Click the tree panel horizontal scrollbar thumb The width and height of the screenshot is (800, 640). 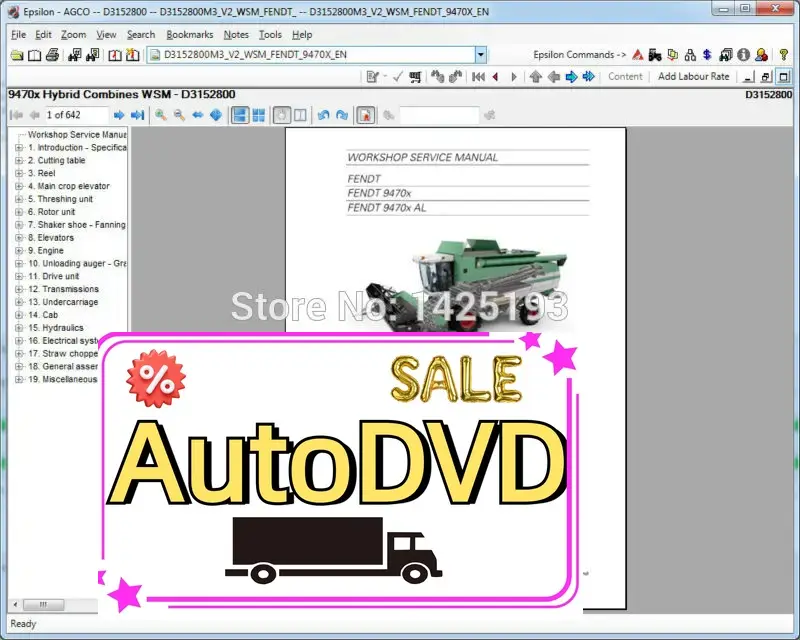coord(44,605)
